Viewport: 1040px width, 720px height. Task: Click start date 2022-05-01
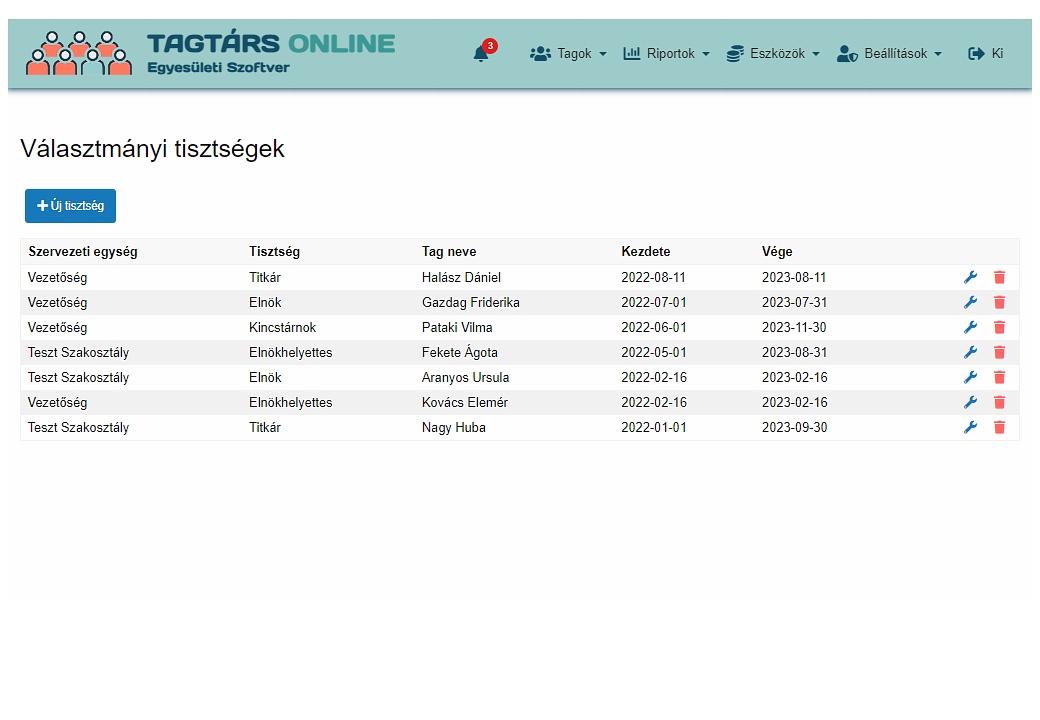tap(654, 353)
